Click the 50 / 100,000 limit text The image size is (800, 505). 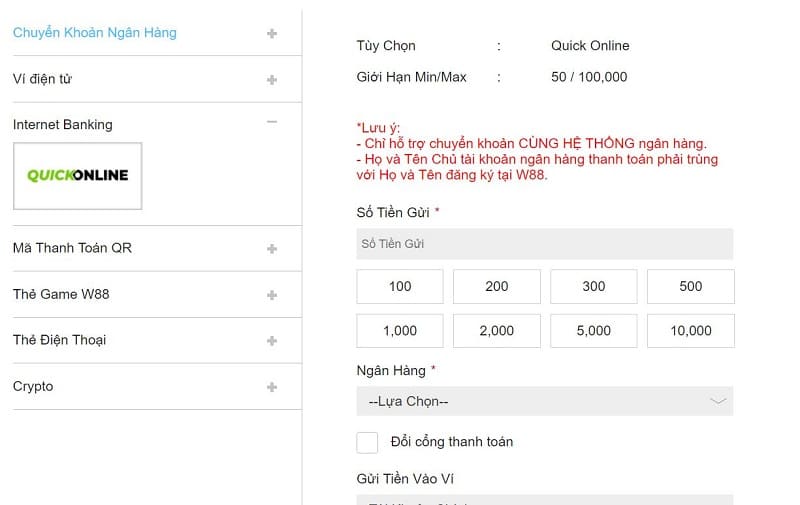589,77
